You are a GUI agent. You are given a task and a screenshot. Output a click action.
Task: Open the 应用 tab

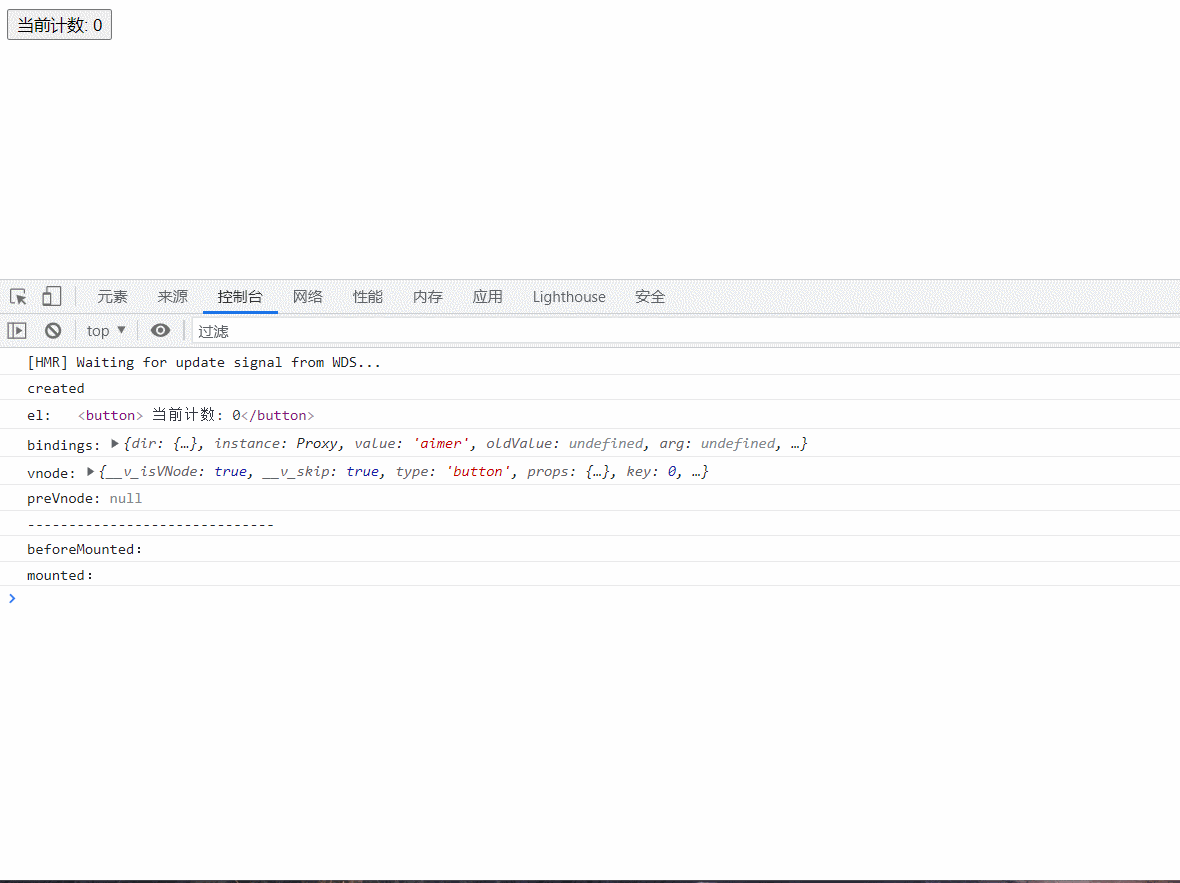click(x=488, y=297)
